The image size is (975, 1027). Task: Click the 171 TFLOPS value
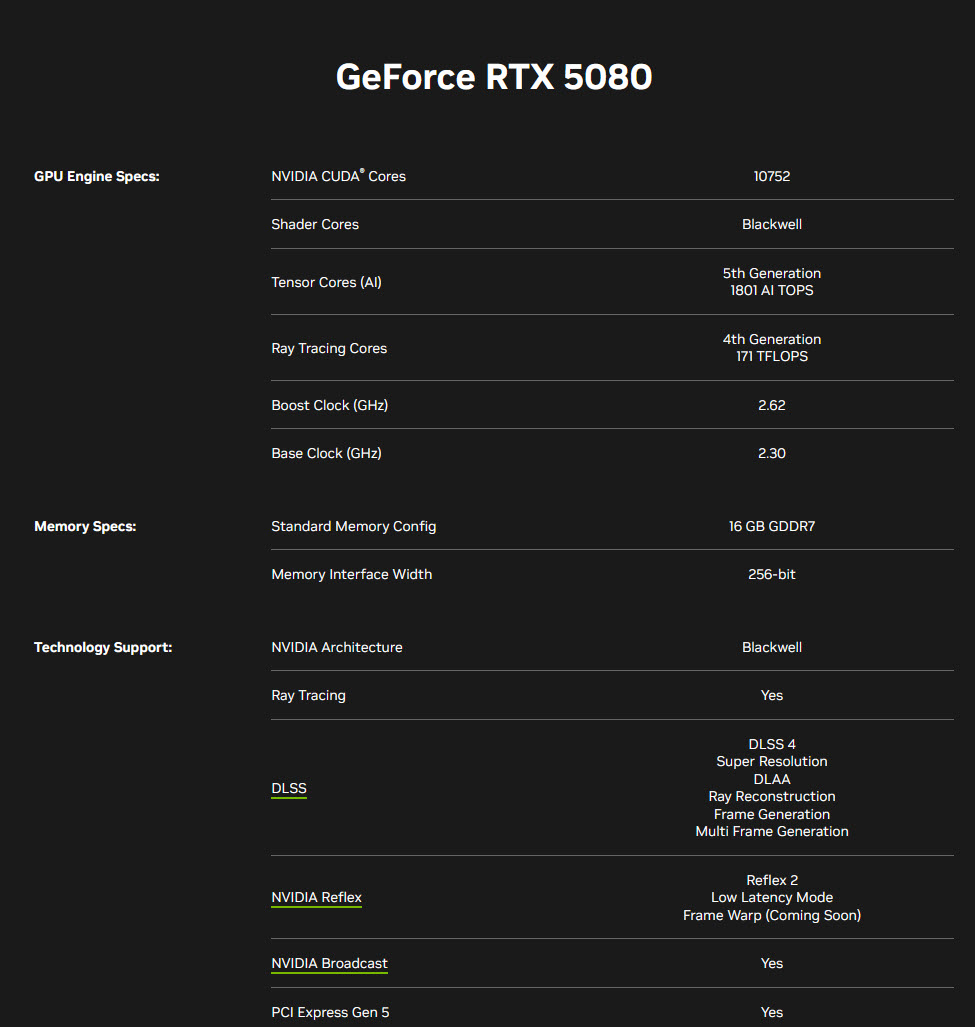[x=771, y=356]
